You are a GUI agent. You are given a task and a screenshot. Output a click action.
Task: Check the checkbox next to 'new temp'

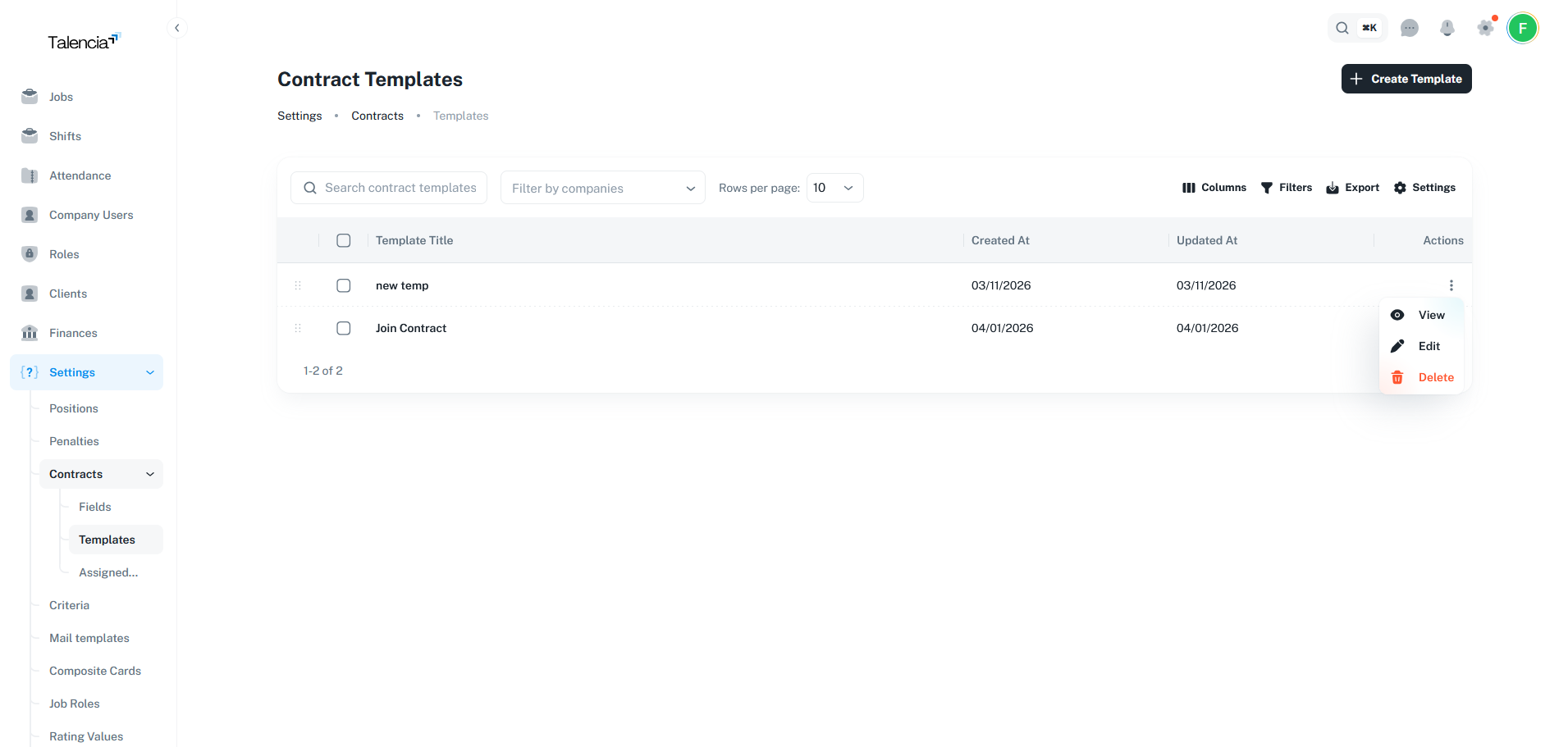[343, 285]
